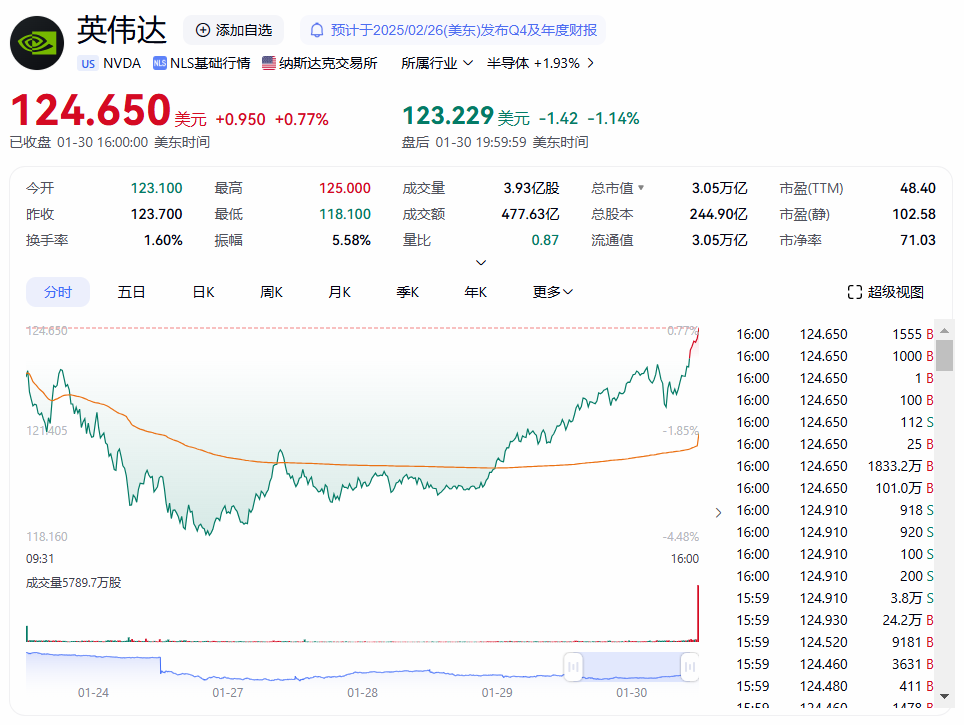The height and width of the screenshot is (725, 964).
Task: Click the NLS quote badge icon
Action: (159, 63)
